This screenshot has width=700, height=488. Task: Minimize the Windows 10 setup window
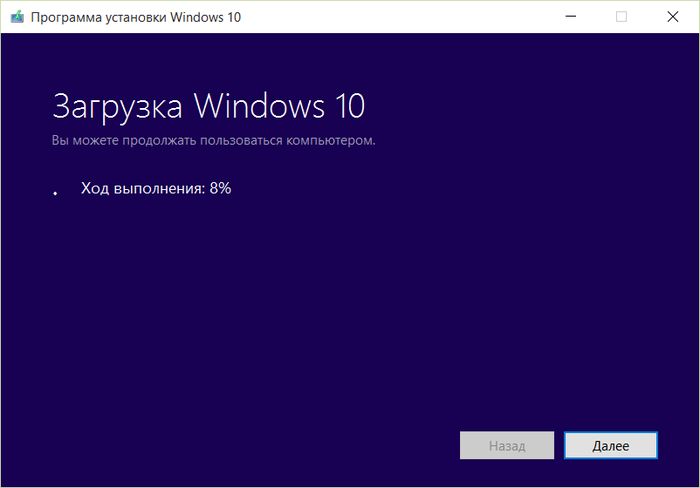point(569,17)
